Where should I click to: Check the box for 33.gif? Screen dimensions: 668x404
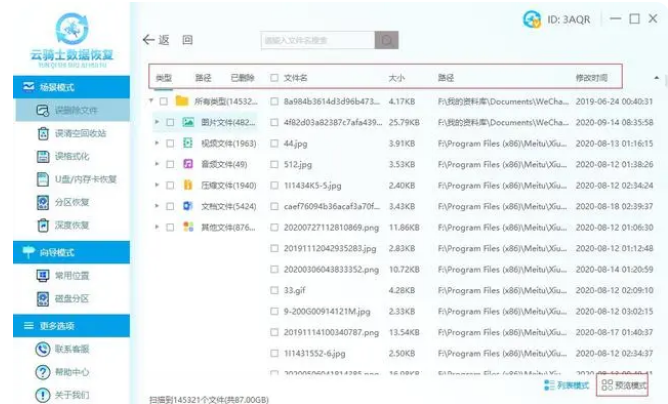[274, 291]
